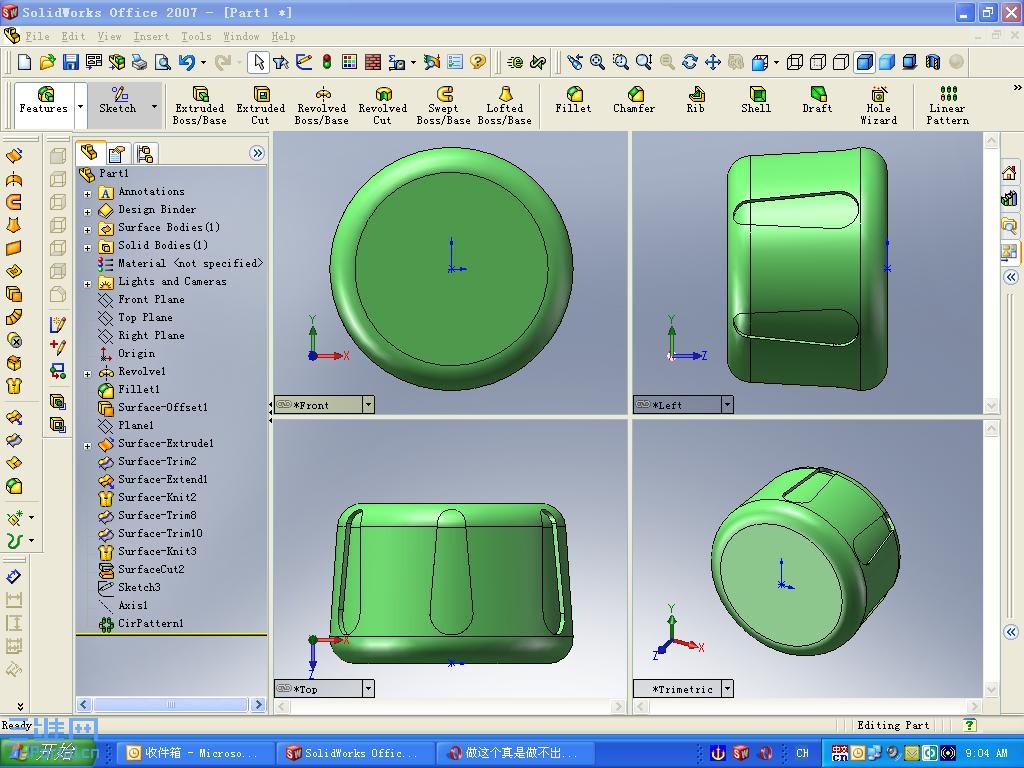Switch to SolidWorks Office taskbar button

355,753
